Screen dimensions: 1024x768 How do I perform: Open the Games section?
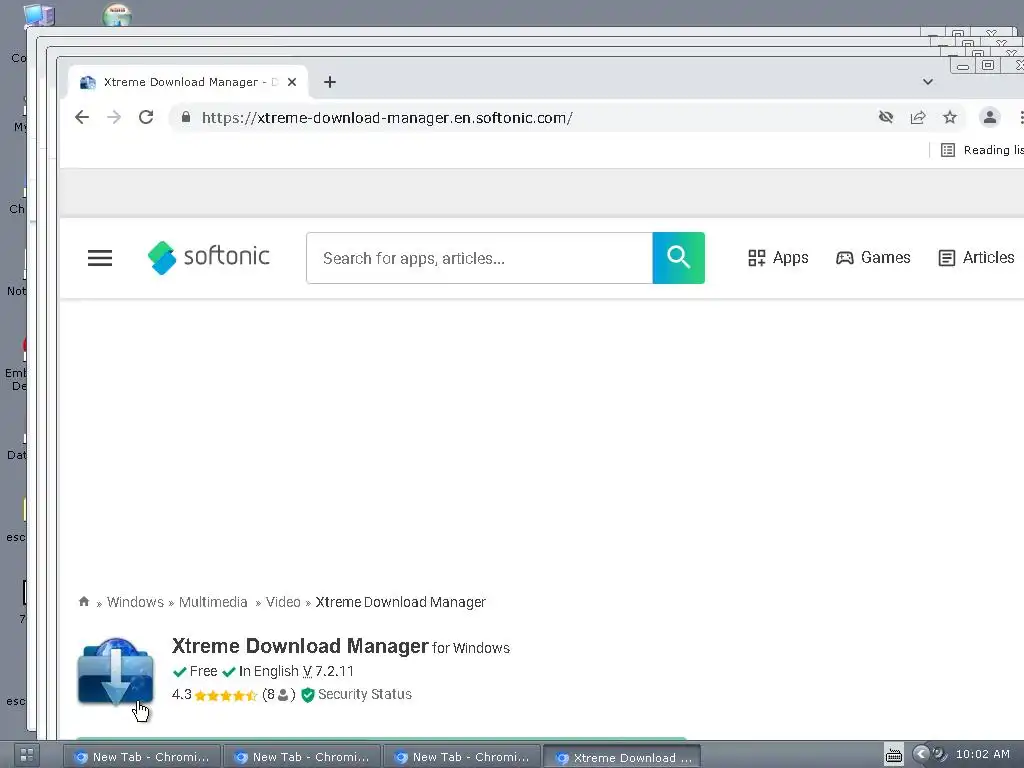(x=873, y=258)
